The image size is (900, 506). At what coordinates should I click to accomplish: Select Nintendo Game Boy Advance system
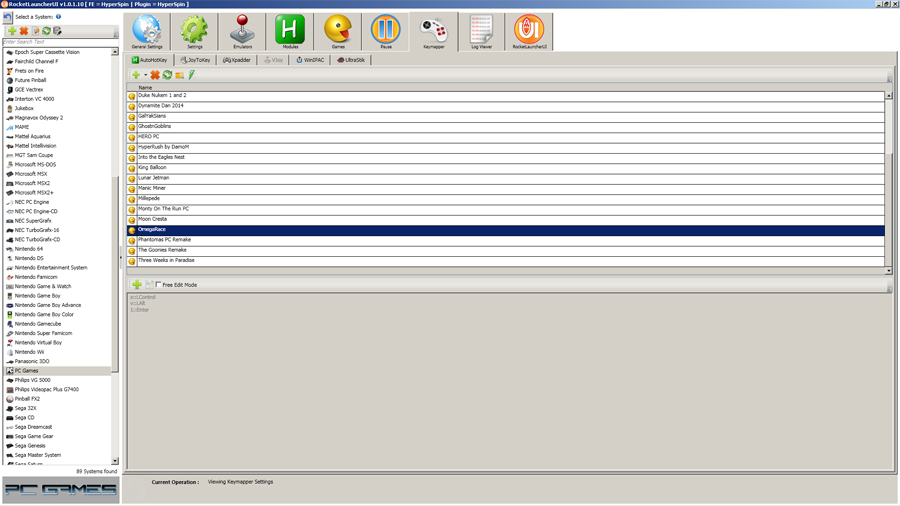click(x=48, y=305)
